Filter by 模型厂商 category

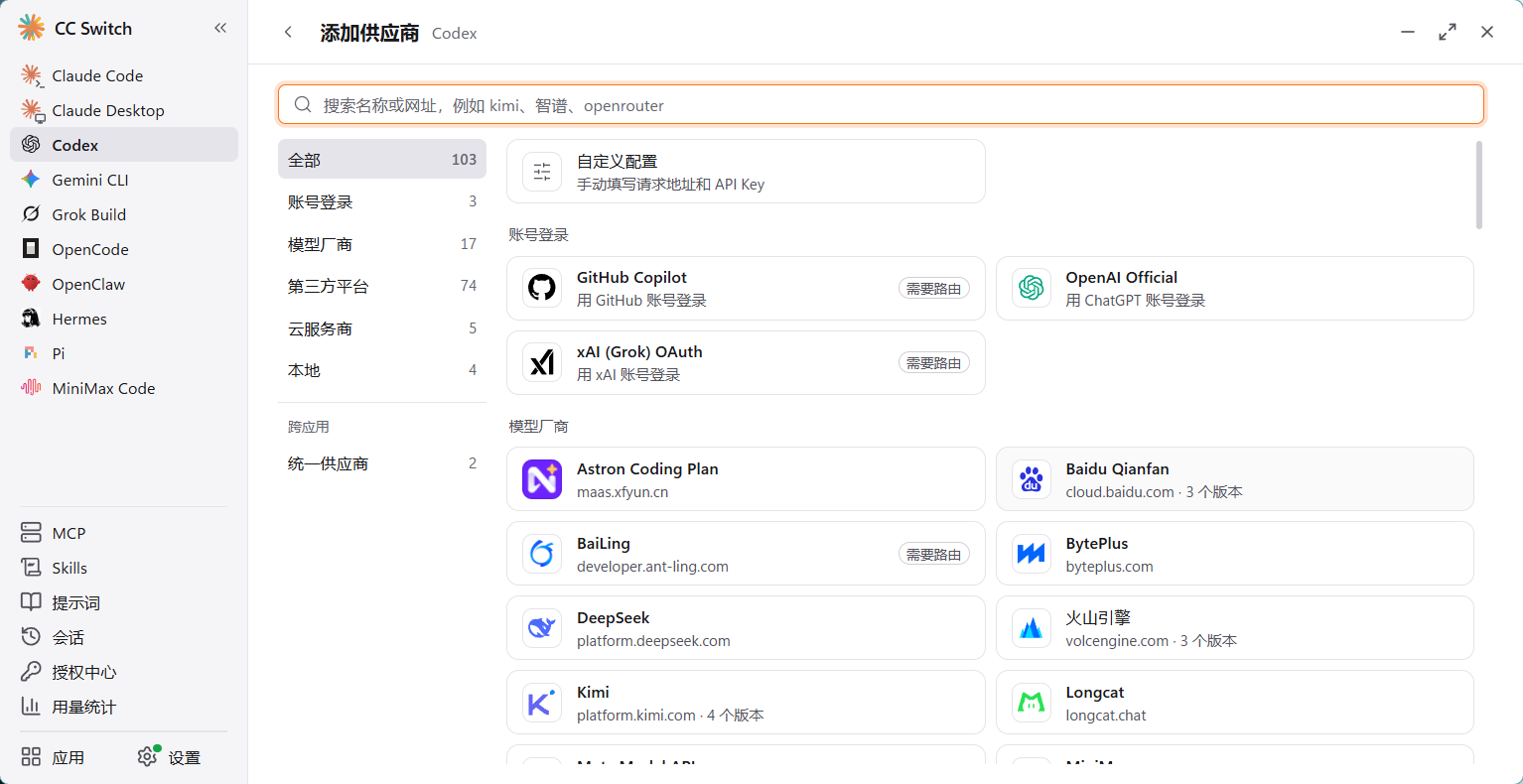[382, 244]
